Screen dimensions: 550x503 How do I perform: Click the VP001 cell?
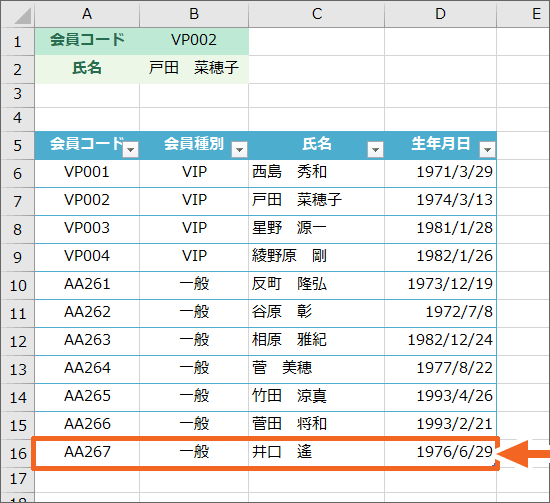coord(87,173)
